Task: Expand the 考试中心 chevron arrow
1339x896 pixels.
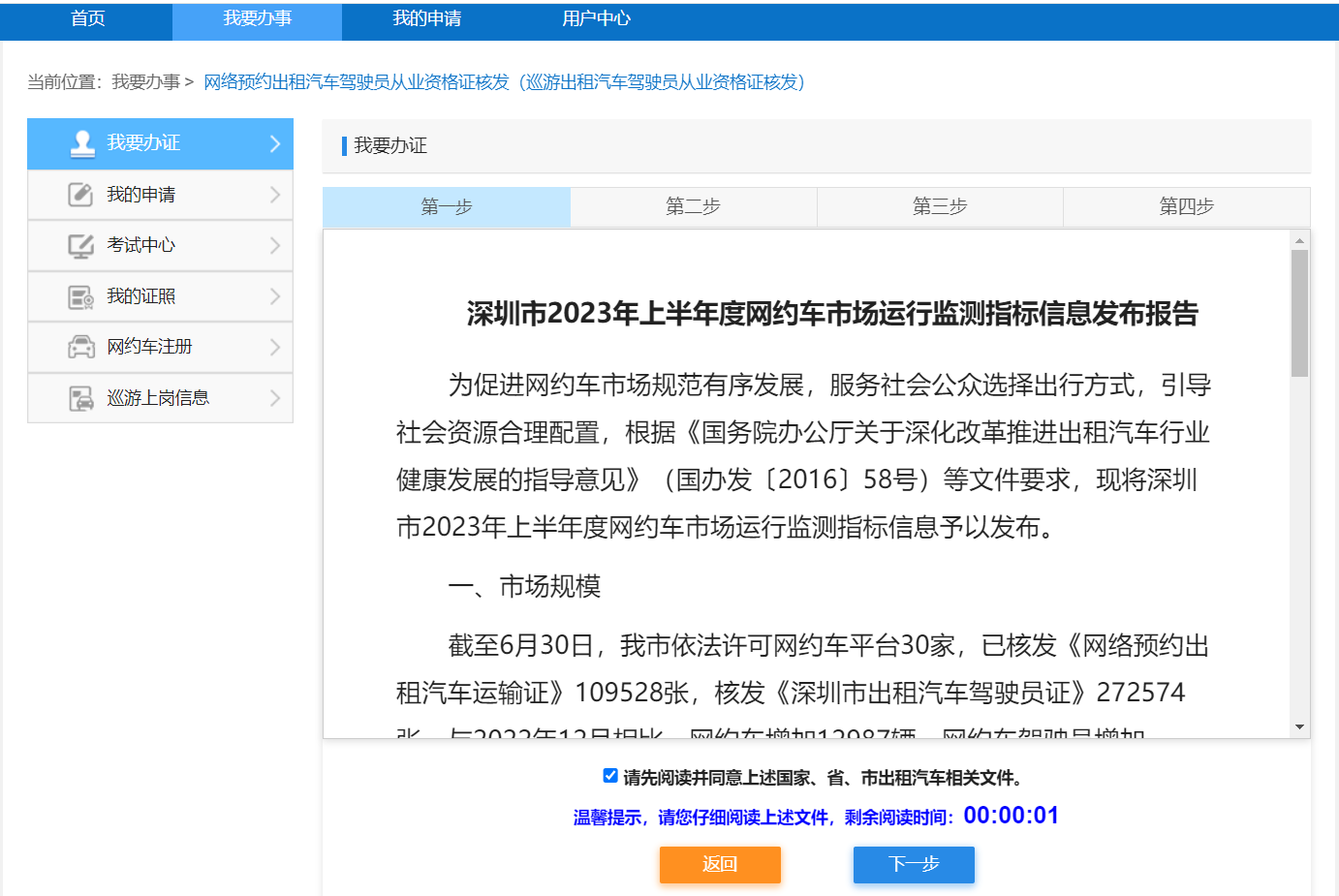Action: tap(275, 246)
